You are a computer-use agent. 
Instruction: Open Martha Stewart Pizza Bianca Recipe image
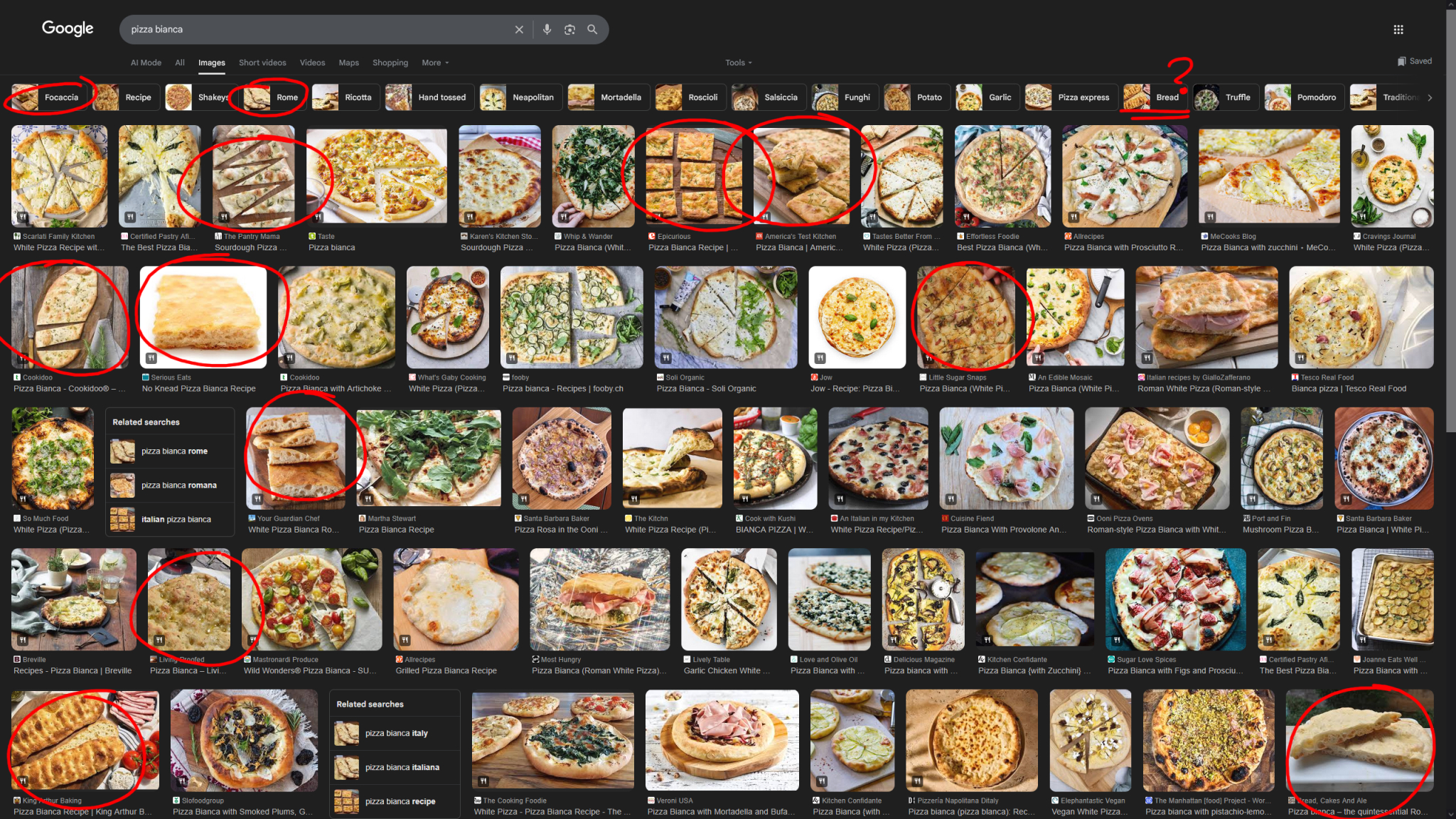pyautogui.click(x=429, y=458)
